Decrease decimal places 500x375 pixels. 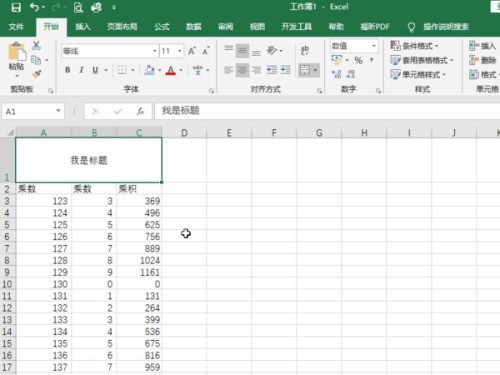tap(350, 74)
